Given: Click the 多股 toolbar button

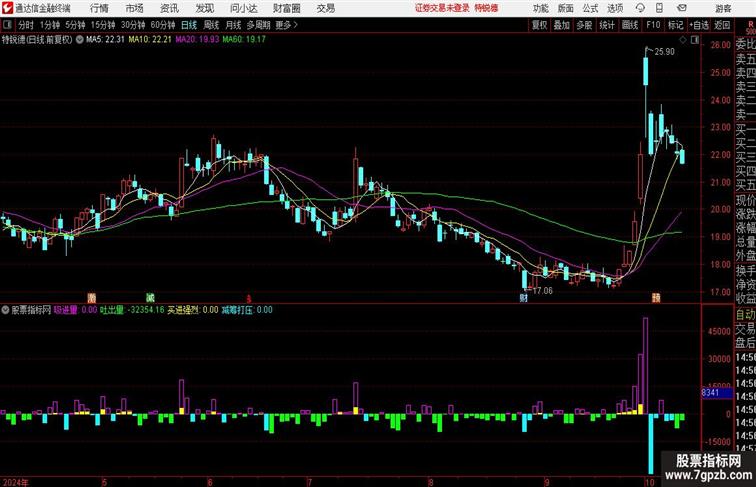Looking at the screenshot, I should click(584, 25).
